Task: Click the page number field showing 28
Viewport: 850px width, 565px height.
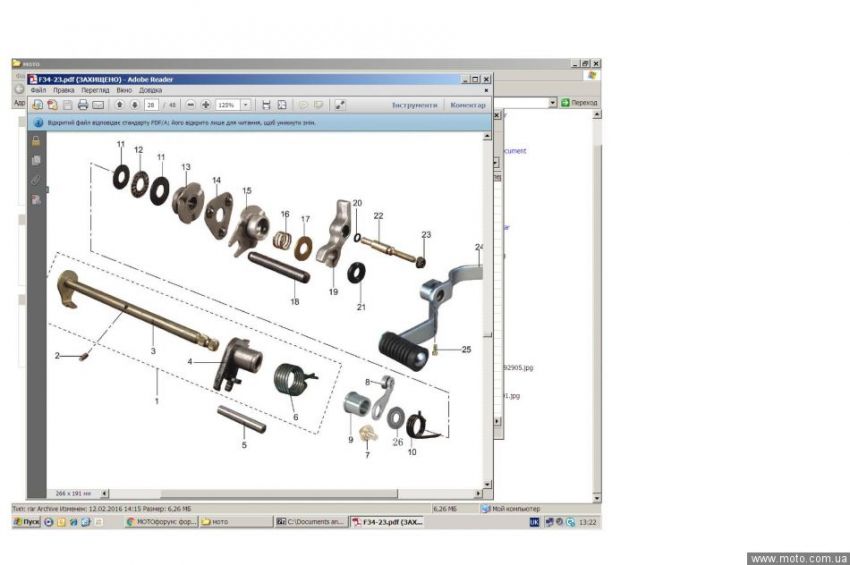Action: click(x=151, y=105)
